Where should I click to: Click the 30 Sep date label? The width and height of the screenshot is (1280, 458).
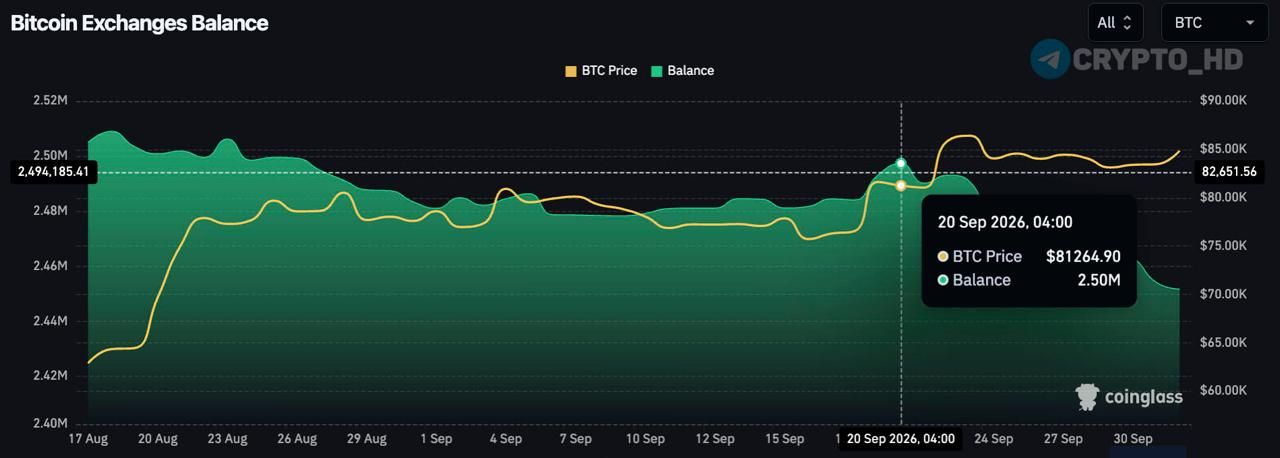(1132, 439)
